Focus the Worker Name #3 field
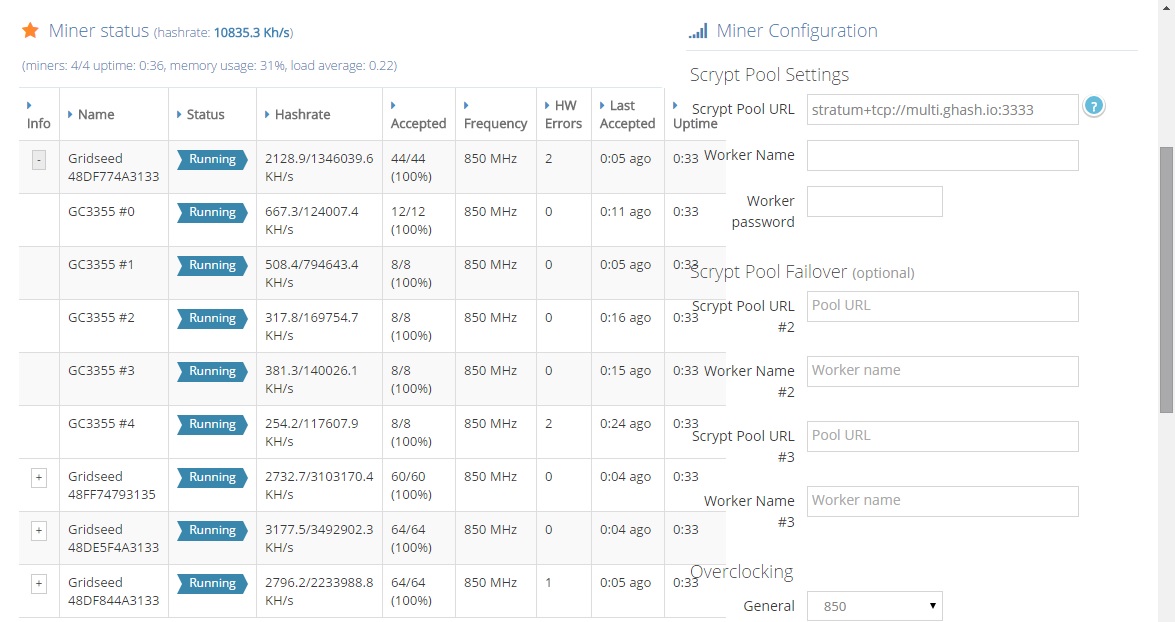1175x622 pixels. tap(943, 501)
